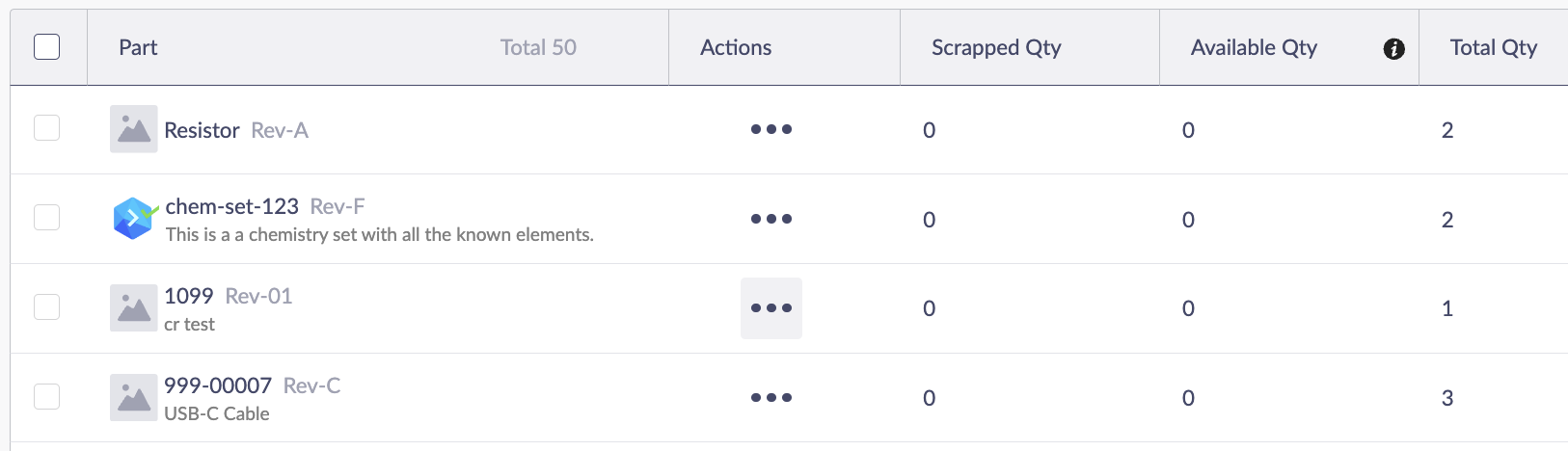Toggle the select-all checkbox in header

pos(46,46)
